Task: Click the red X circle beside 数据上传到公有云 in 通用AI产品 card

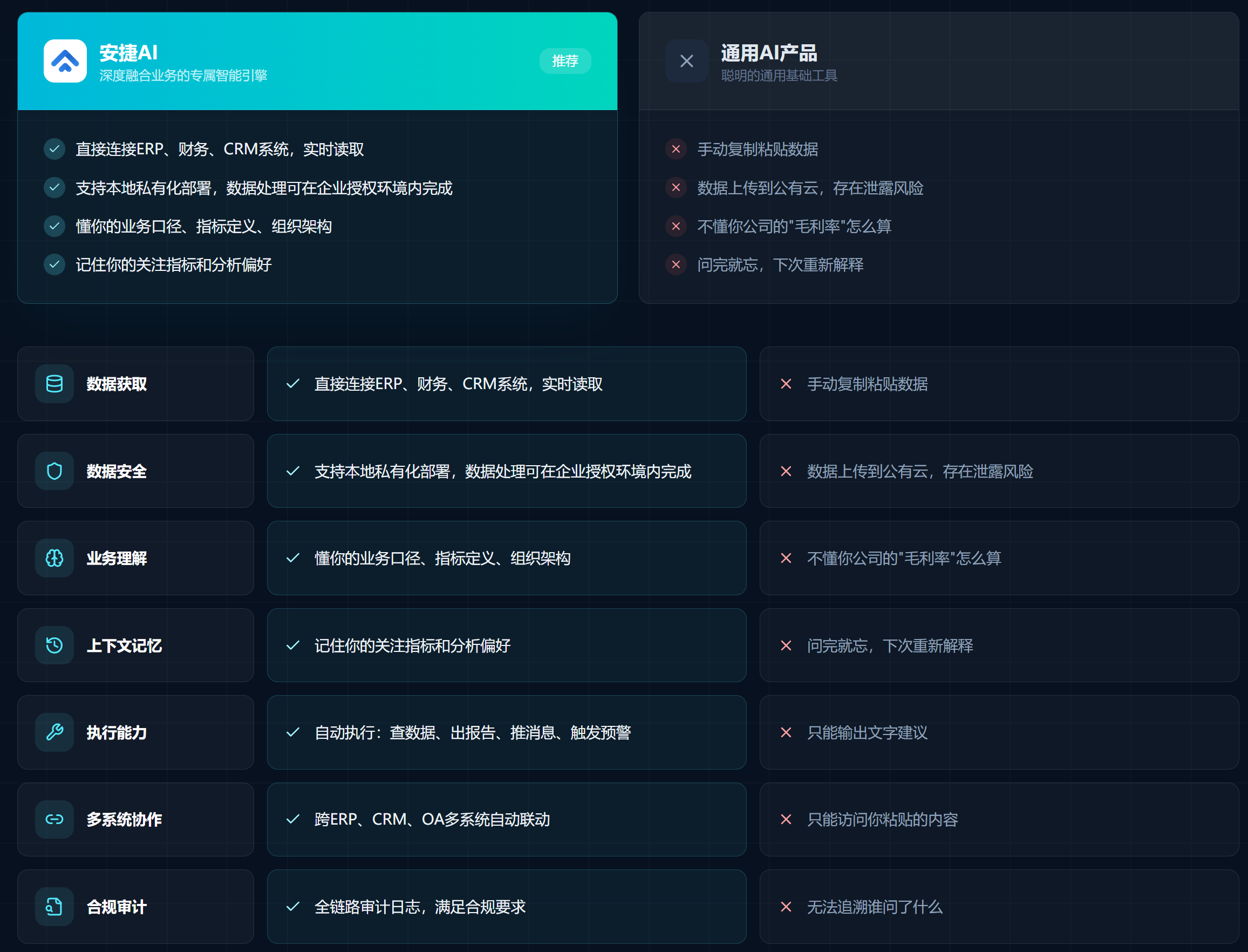Action: click(x=676, y=188)
